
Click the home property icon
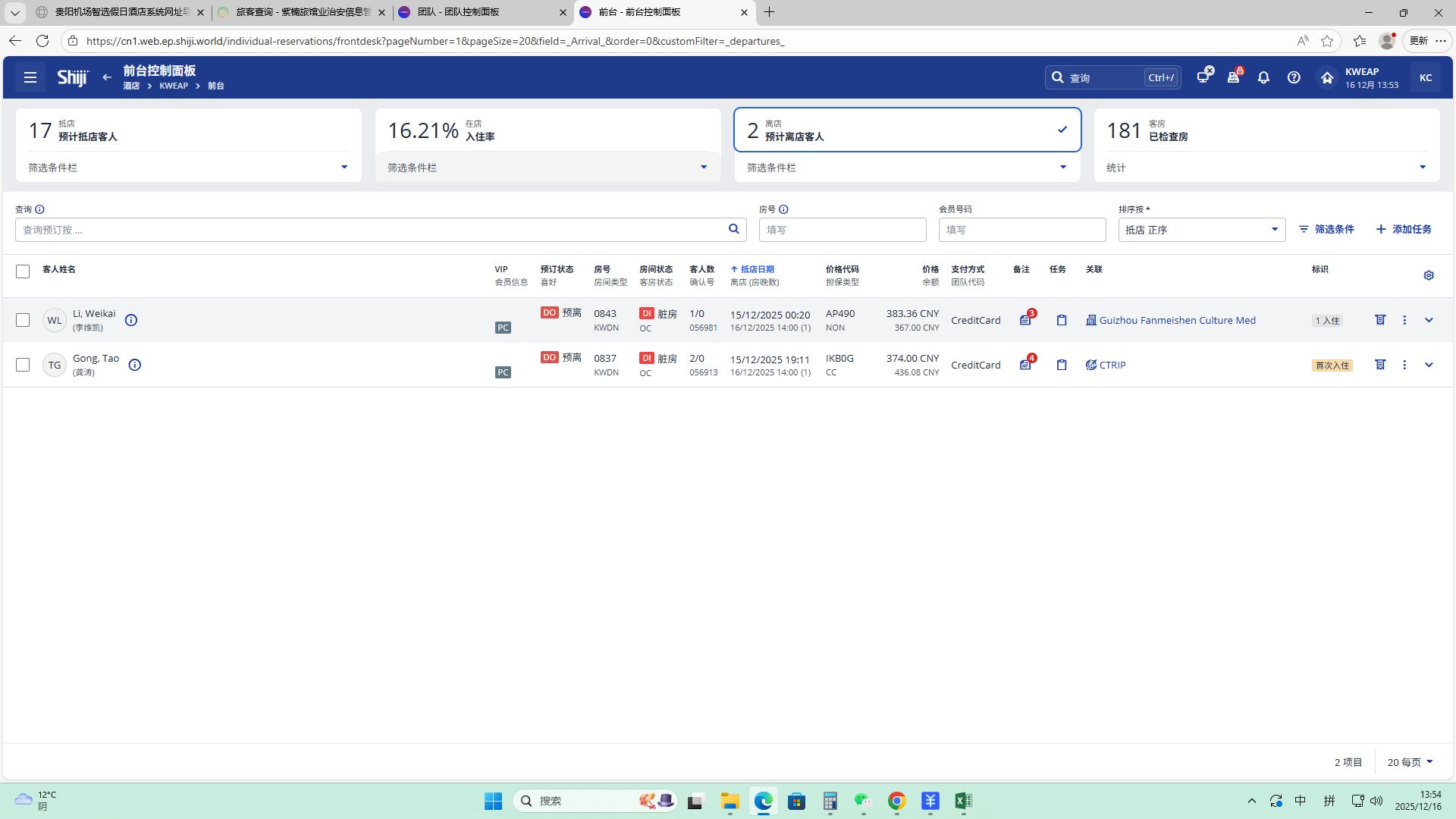pyautogui.click(x=1326, y=77)
